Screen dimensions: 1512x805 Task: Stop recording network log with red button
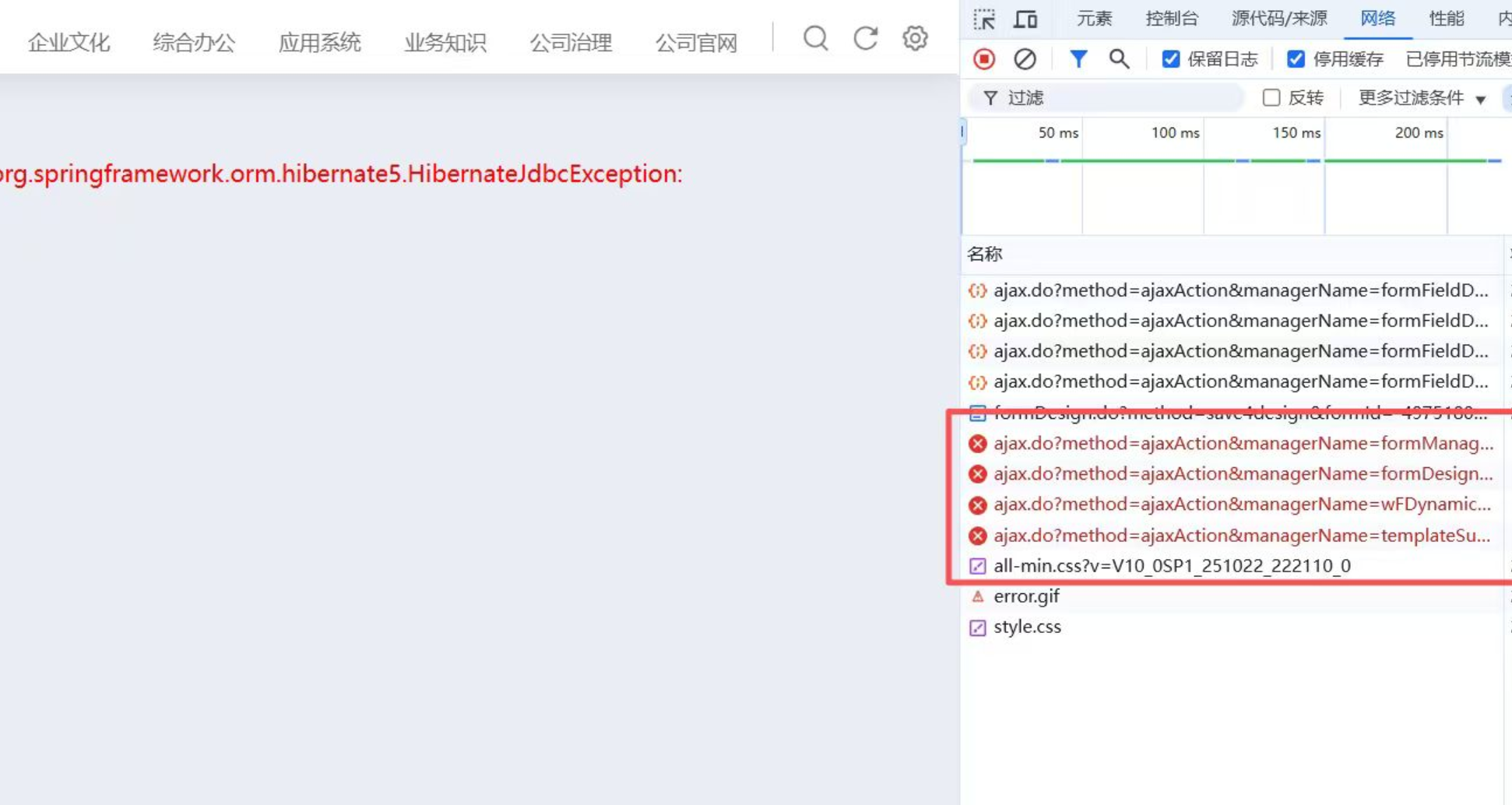(x=984, y=59)
